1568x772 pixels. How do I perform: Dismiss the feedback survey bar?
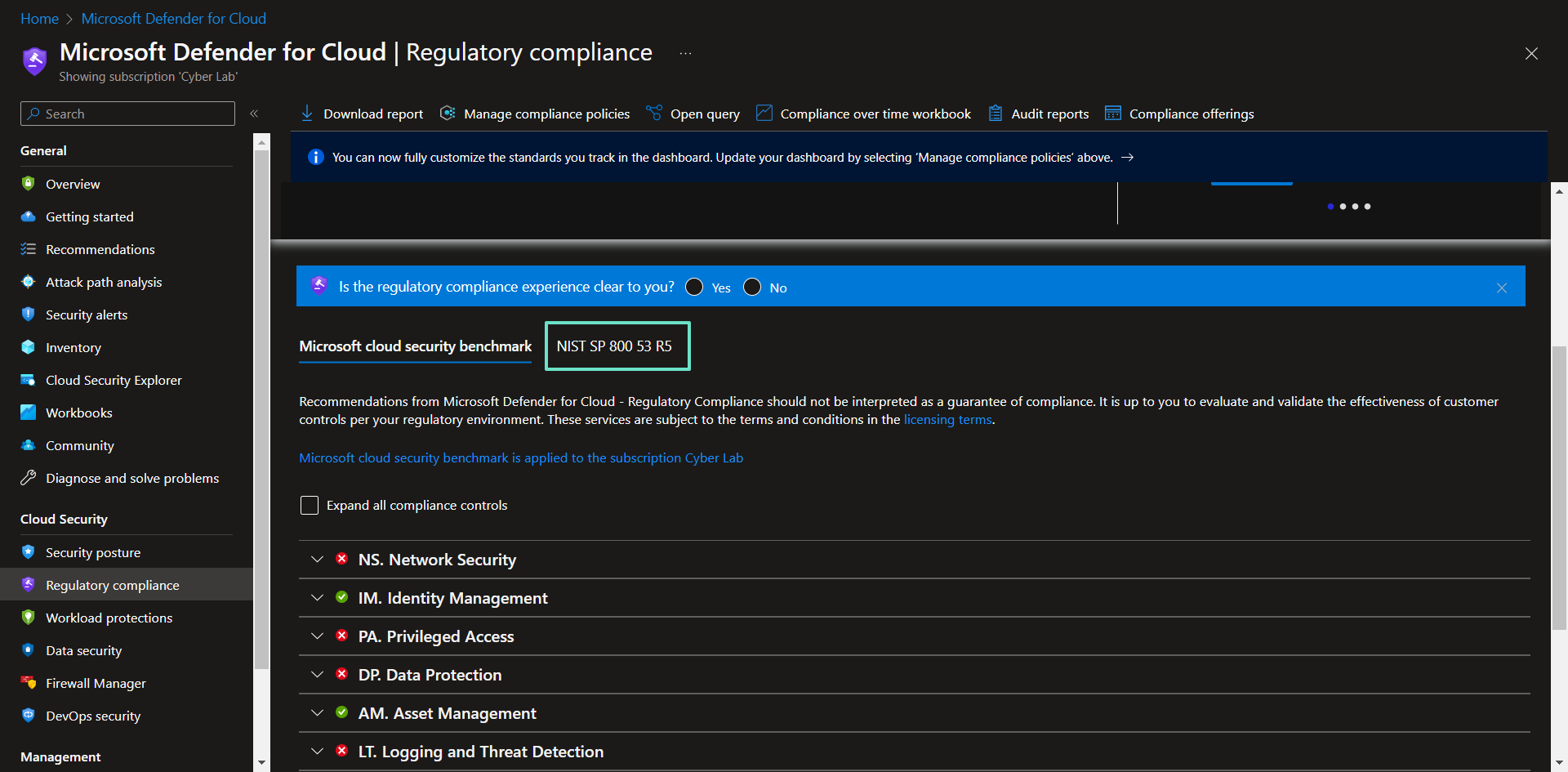tap(1502, 288)
